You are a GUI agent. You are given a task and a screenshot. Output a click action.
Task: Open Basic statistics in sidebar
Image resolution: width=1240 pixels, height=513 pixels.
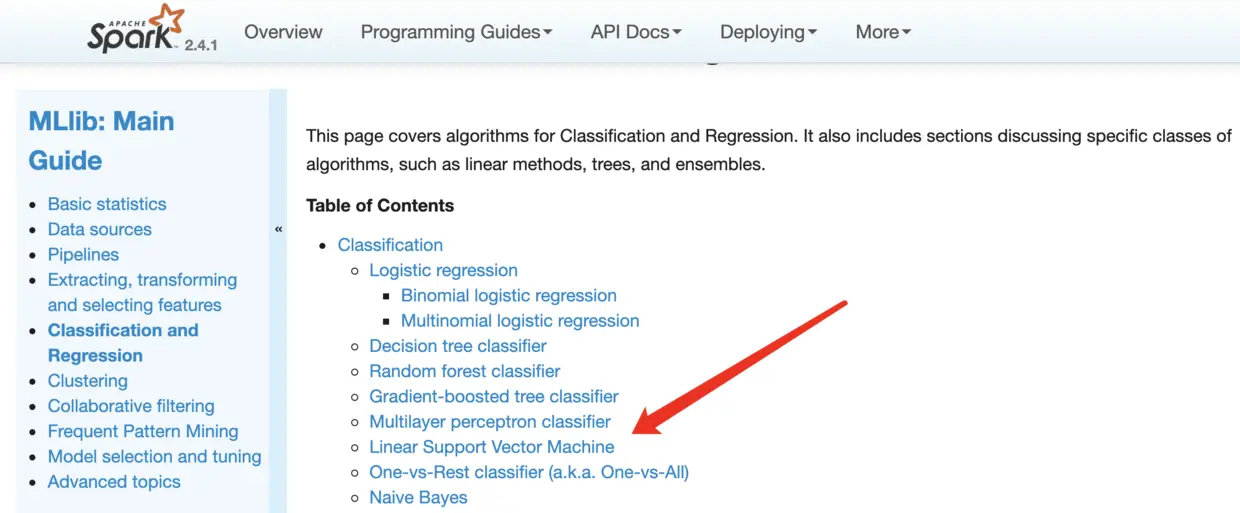coord(107,204)
